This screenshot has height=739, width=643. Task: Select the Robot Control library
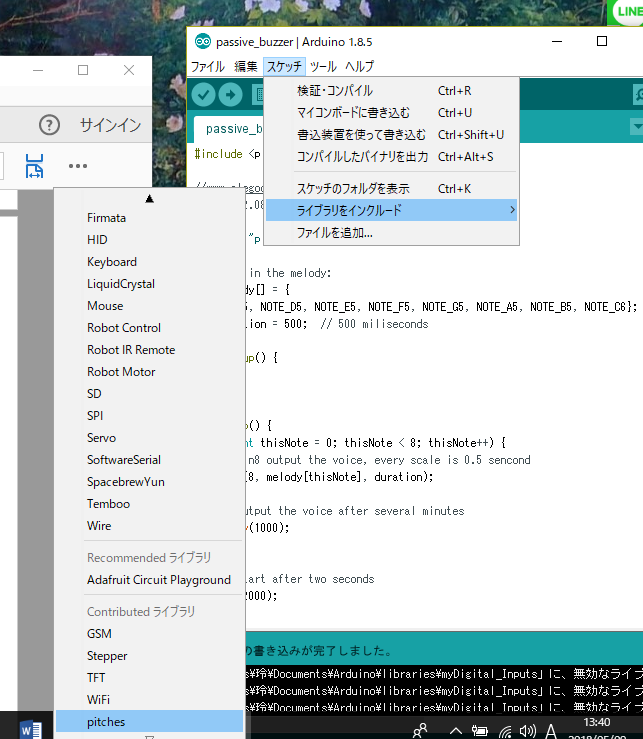[149, 328]
